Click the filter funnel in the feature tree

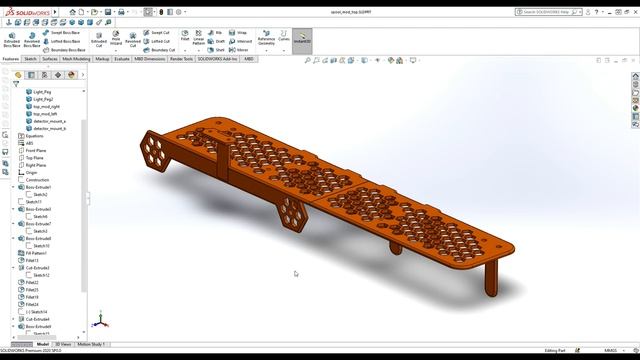(x=16, y=84)
